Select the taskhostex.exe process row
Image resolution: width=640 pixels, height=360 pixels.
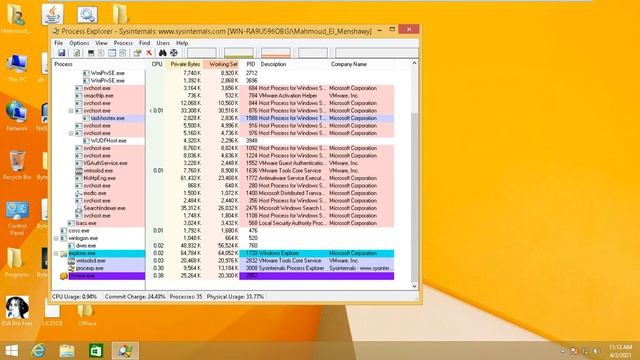pos(224,118)
